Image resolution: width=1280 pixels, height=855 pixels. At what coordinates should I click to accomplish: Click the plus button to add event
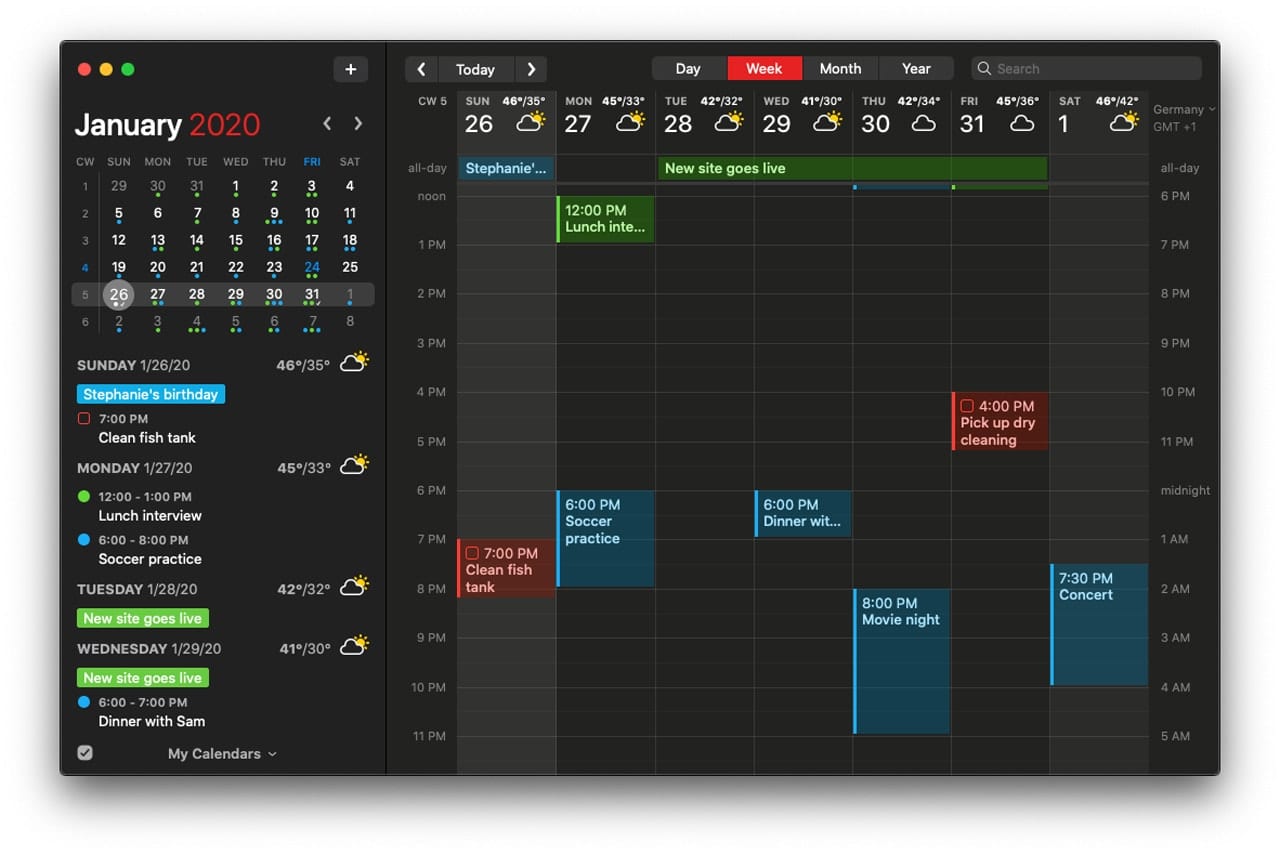(x=350, y=69)
